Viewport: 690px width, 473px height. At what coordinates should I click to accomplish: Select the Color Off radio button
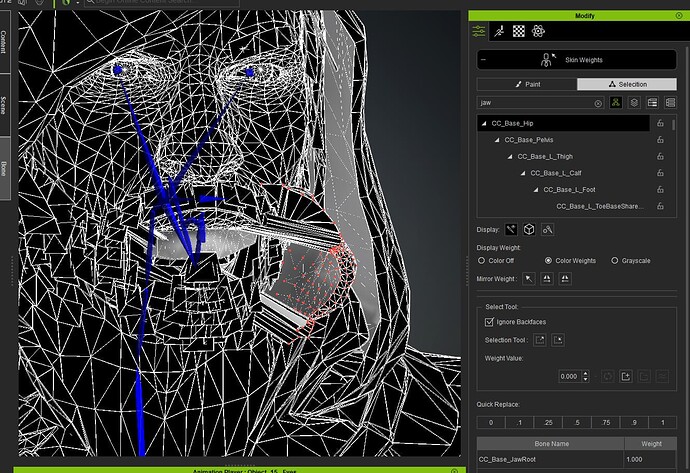481,261
